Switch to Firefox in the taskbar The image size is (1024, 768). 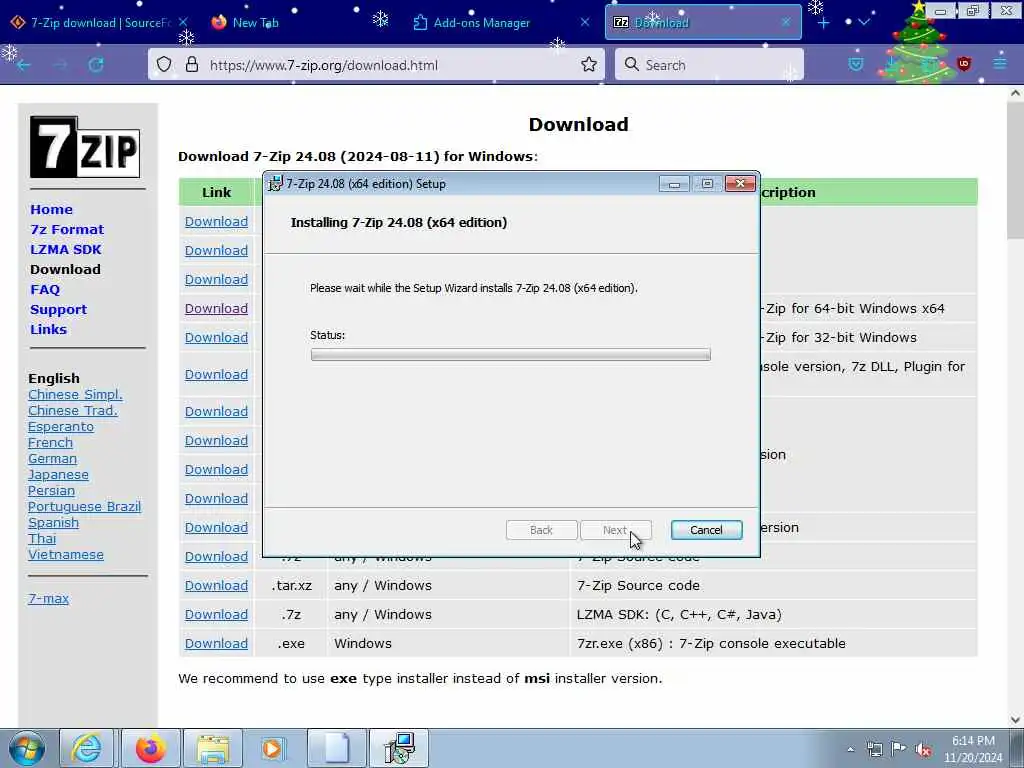[150, 748]
